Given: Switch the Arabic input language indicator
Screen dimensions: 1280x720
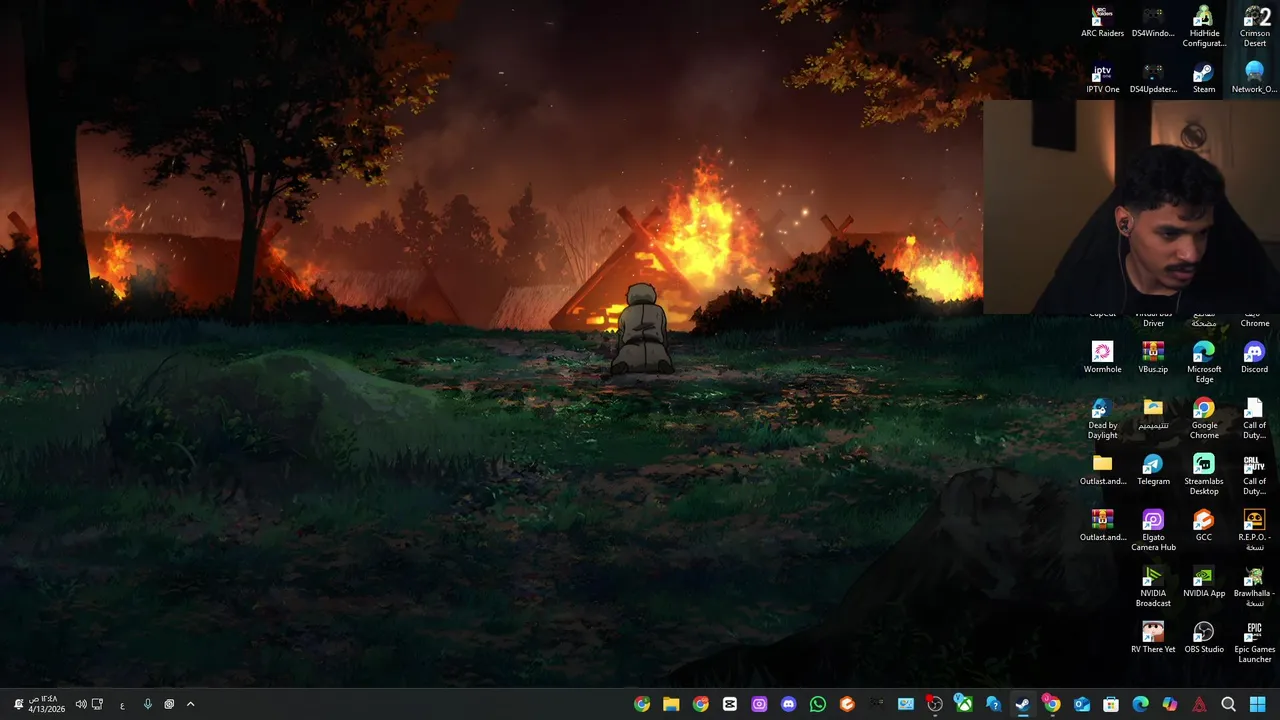Looking at the screenshot, I should coord(122,704).
